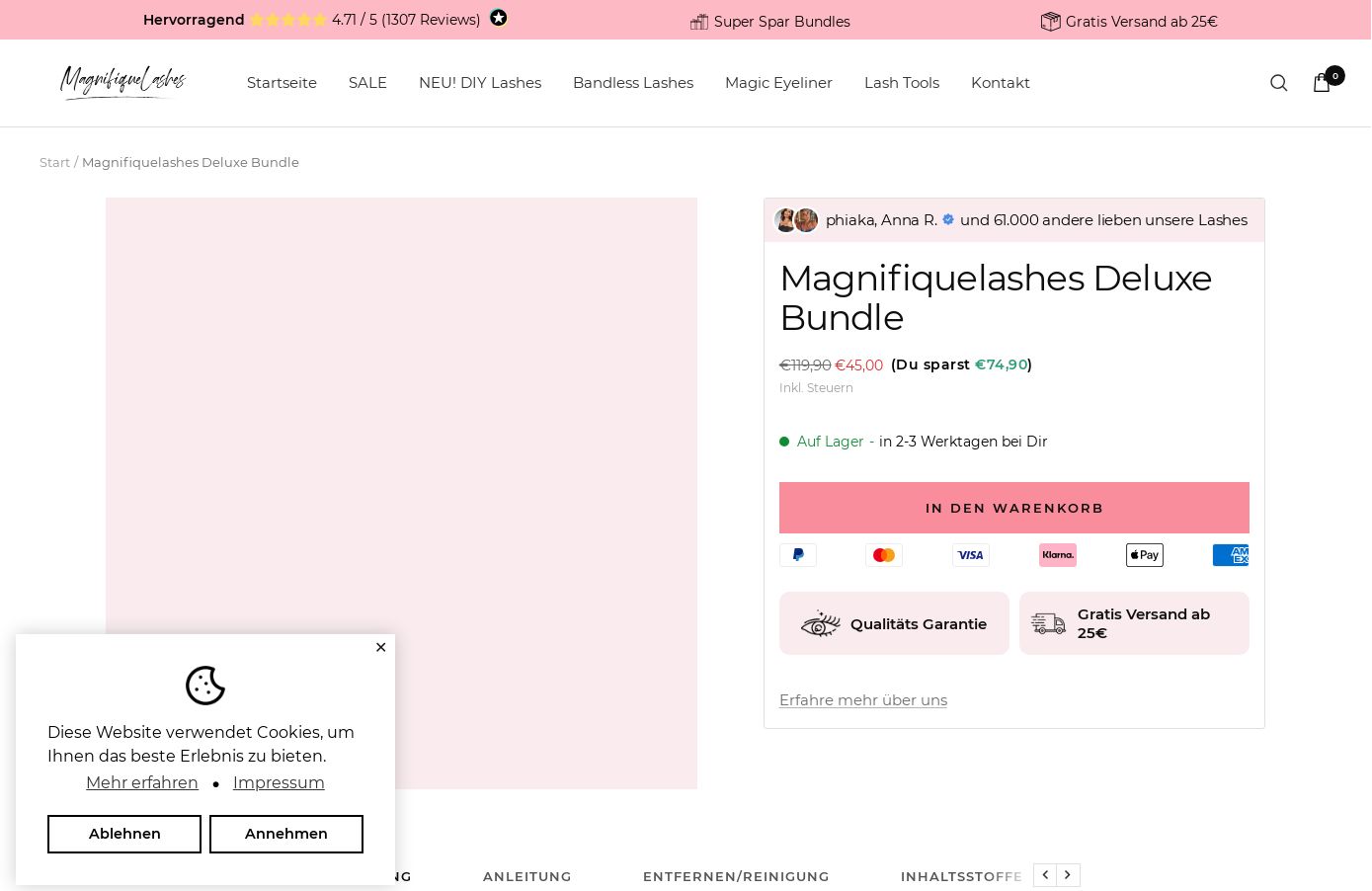
Task: Open Bandless Lashes menu
Action: tap(633, 83)
